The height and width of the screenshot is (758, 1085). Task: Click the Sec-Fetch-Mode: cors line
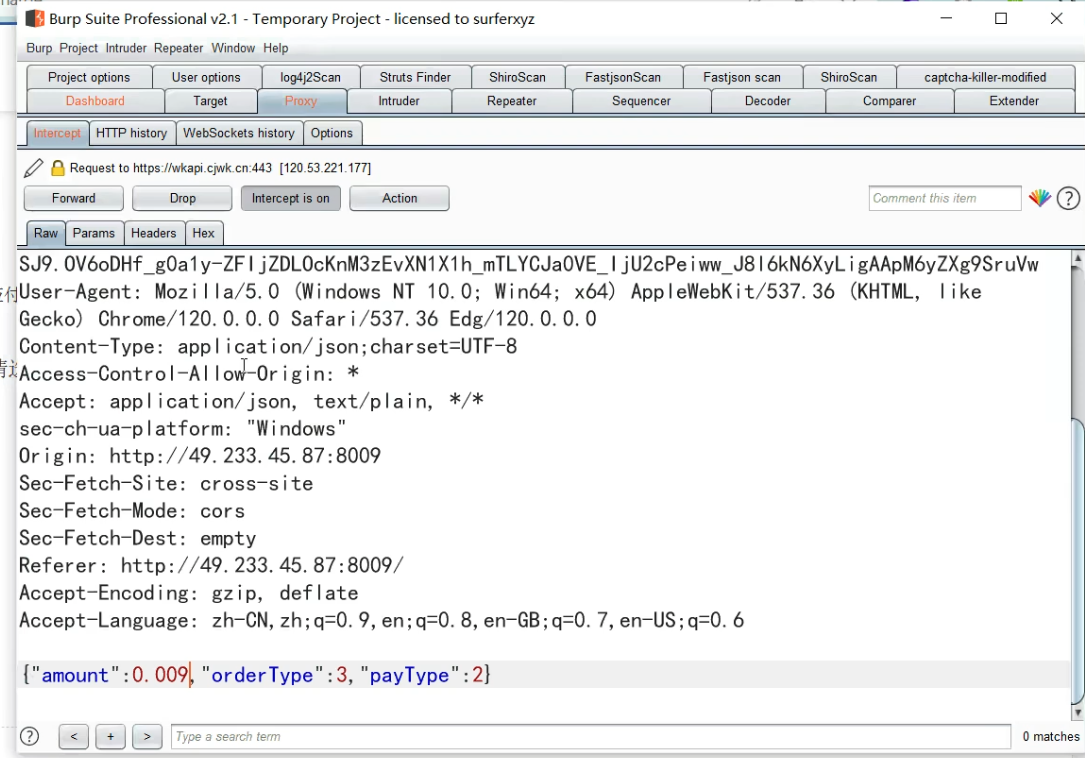tap(132, 511)
